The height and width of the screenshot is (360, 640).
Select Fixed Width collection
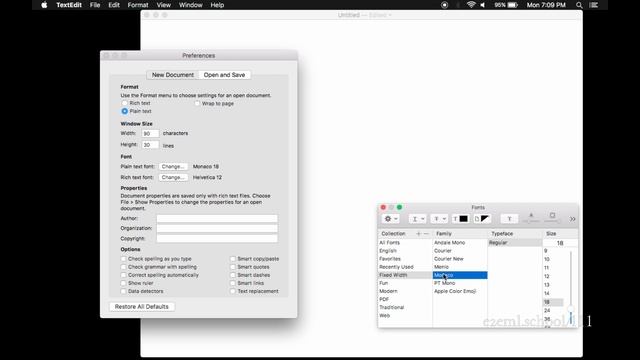click(405, 275)
